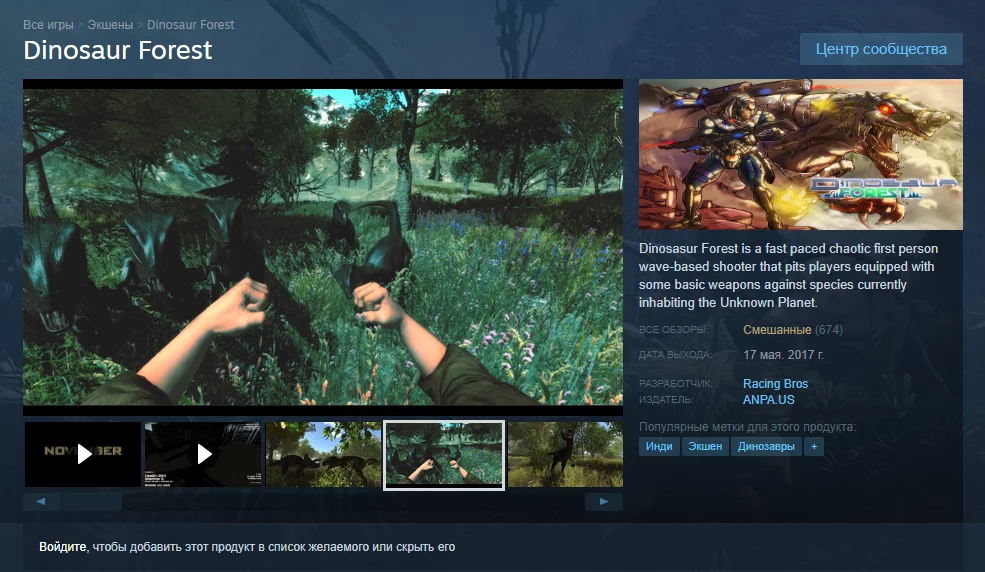Click the review count (674)

[x=829, y=330]
